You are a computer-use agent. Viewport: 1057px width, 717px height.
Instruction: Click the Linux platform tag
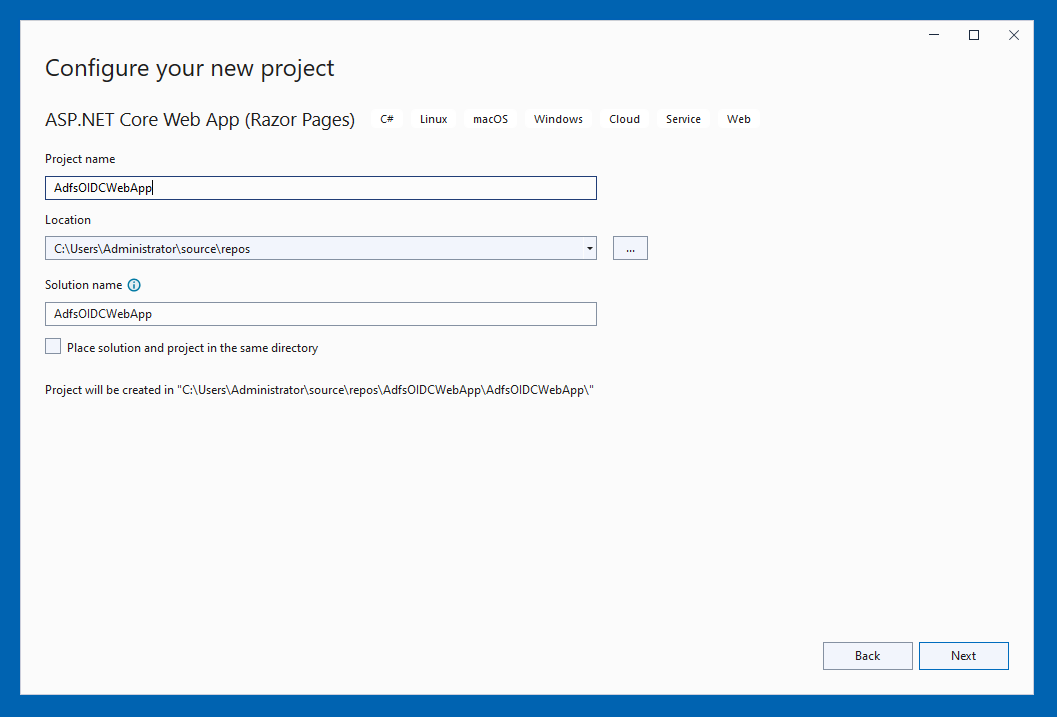[433, 118]
